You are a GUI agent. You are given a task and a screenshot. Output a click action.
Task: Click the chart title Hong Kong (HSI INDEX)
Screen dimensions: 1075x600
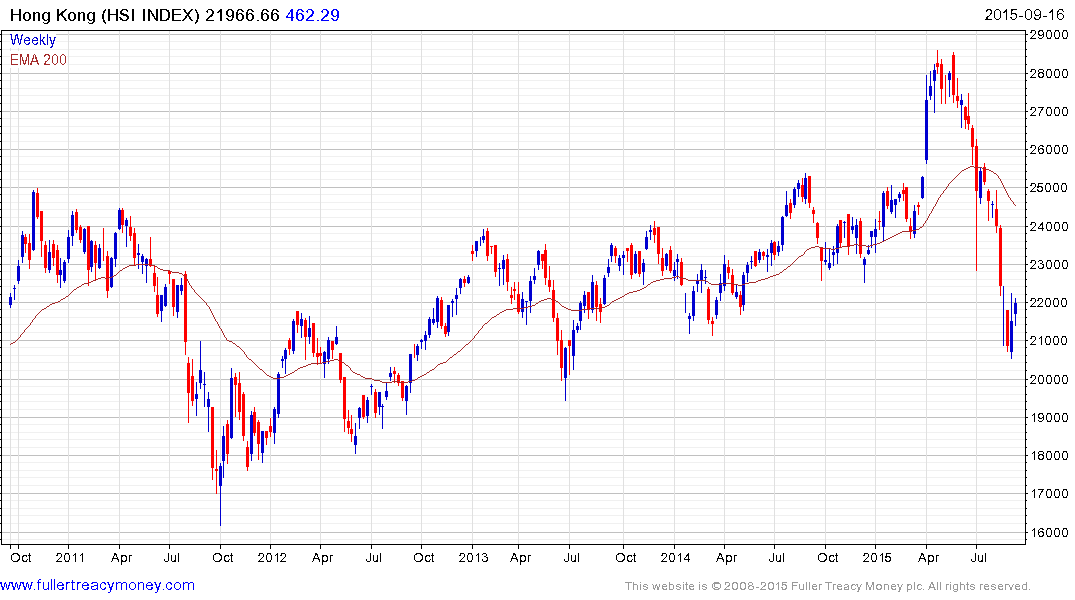click(x=105, y=15)
